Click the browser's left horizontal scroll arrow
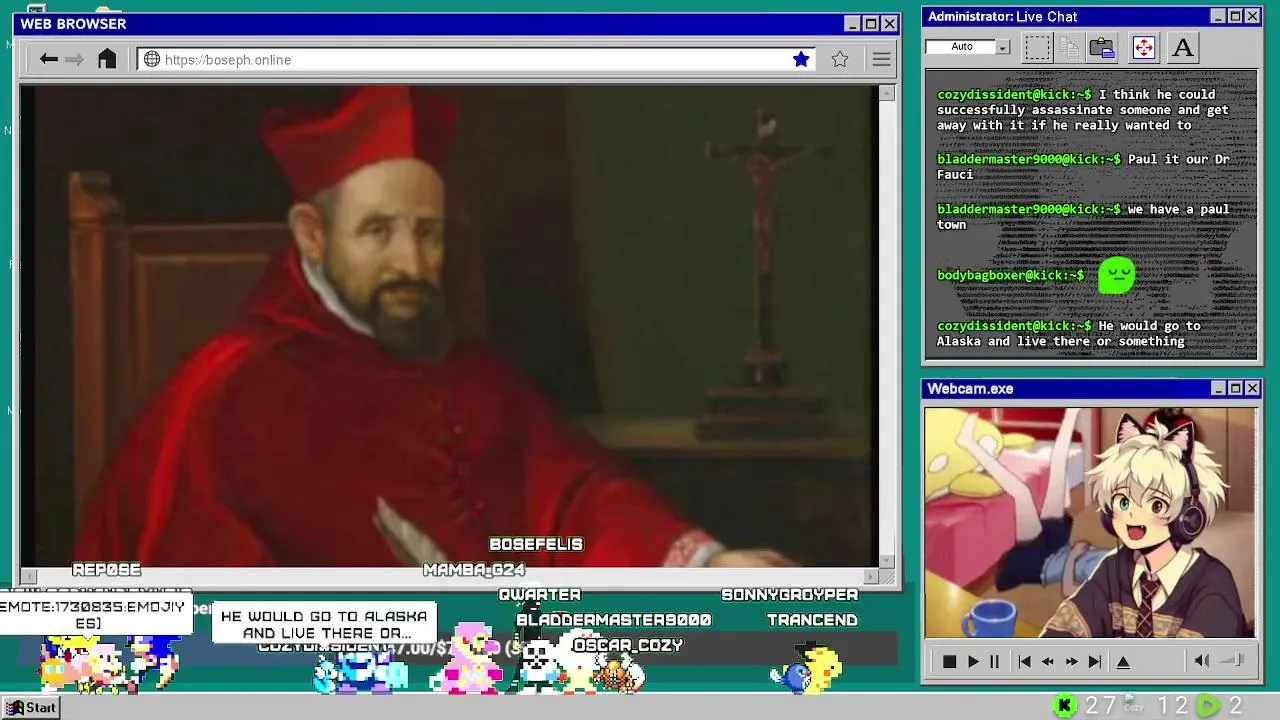This screenshot has width=1280, height=720. point(28,576)
